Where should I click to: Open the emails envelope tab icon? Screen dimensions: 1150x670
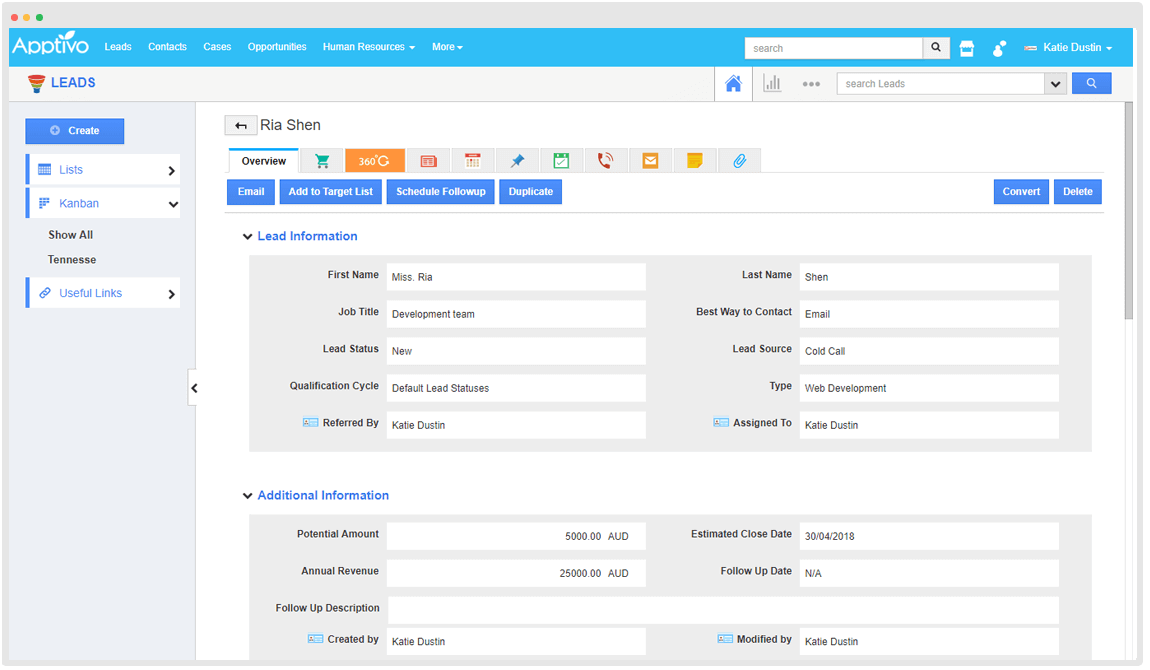pos(650,161)
